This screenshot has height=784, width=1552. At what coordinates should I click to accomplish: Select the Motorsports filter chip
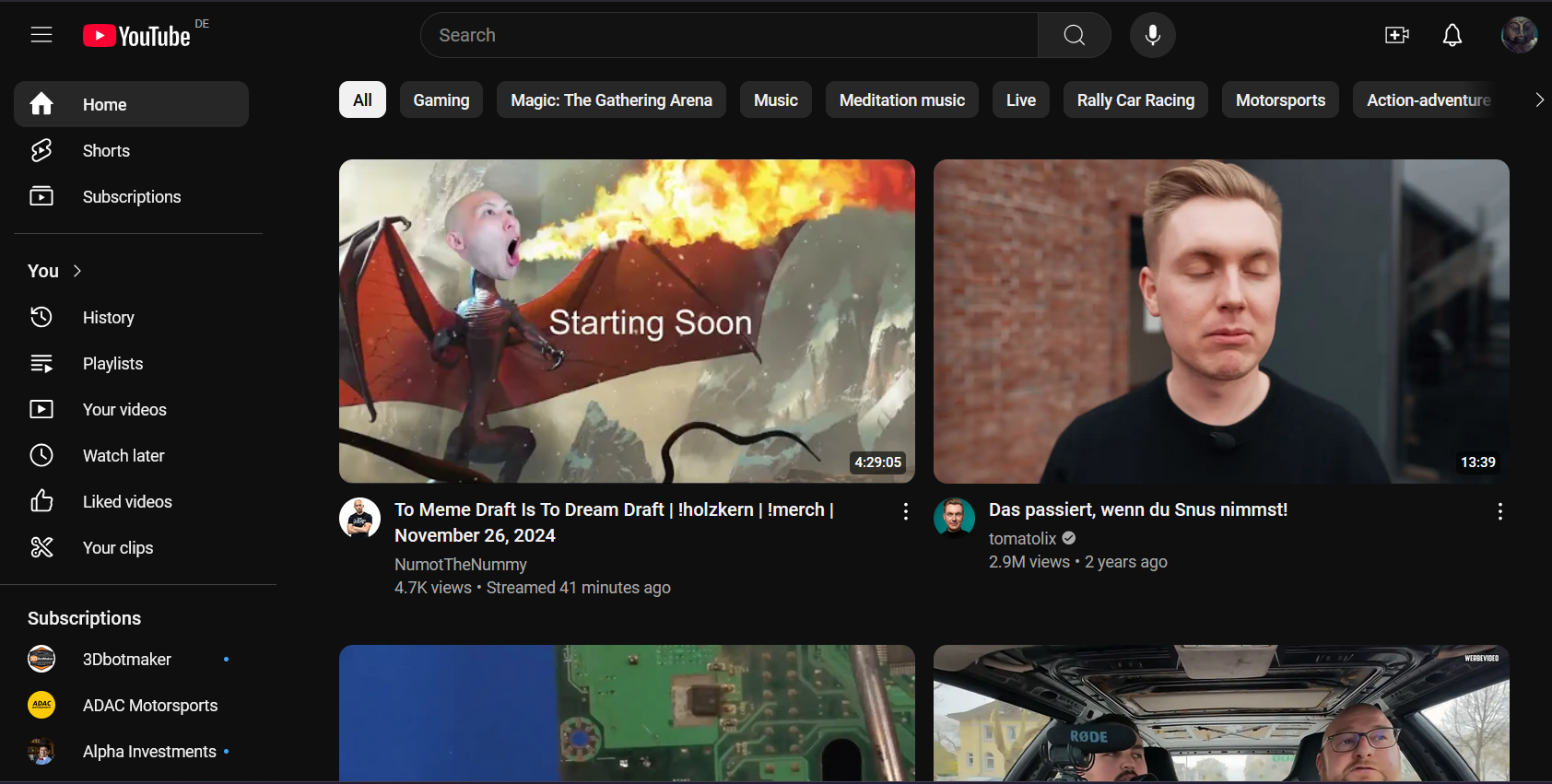point(1280,99)
